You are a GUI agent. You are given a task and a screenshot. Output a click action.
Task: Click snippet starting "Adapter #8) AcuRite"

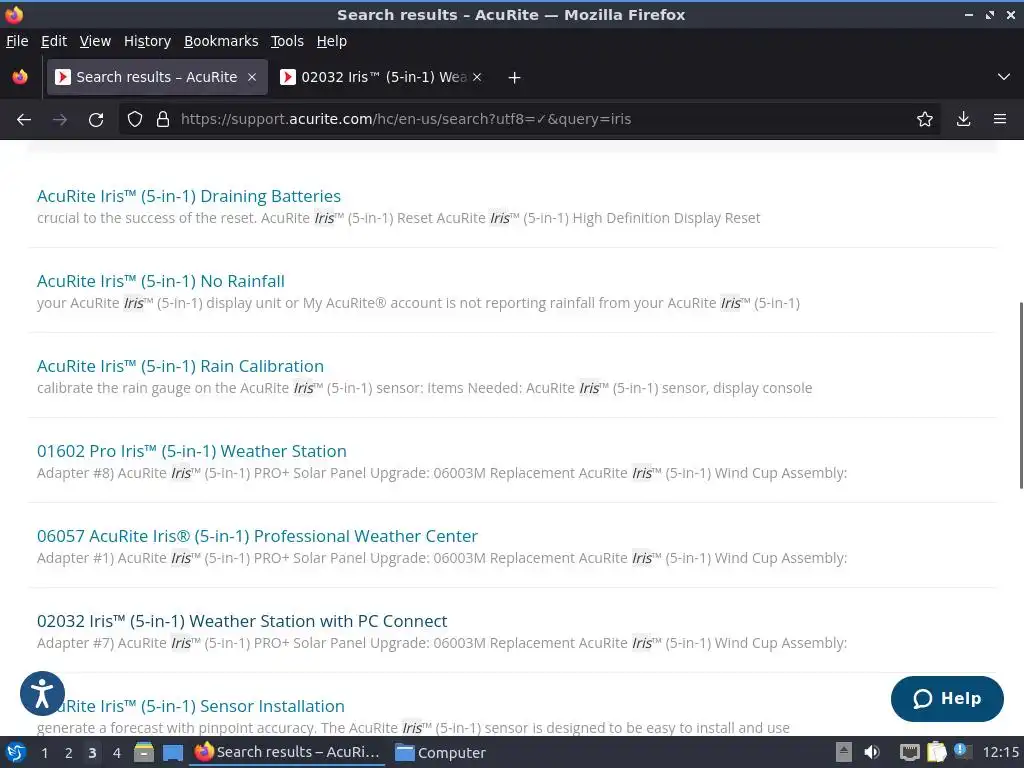(101, 473)
